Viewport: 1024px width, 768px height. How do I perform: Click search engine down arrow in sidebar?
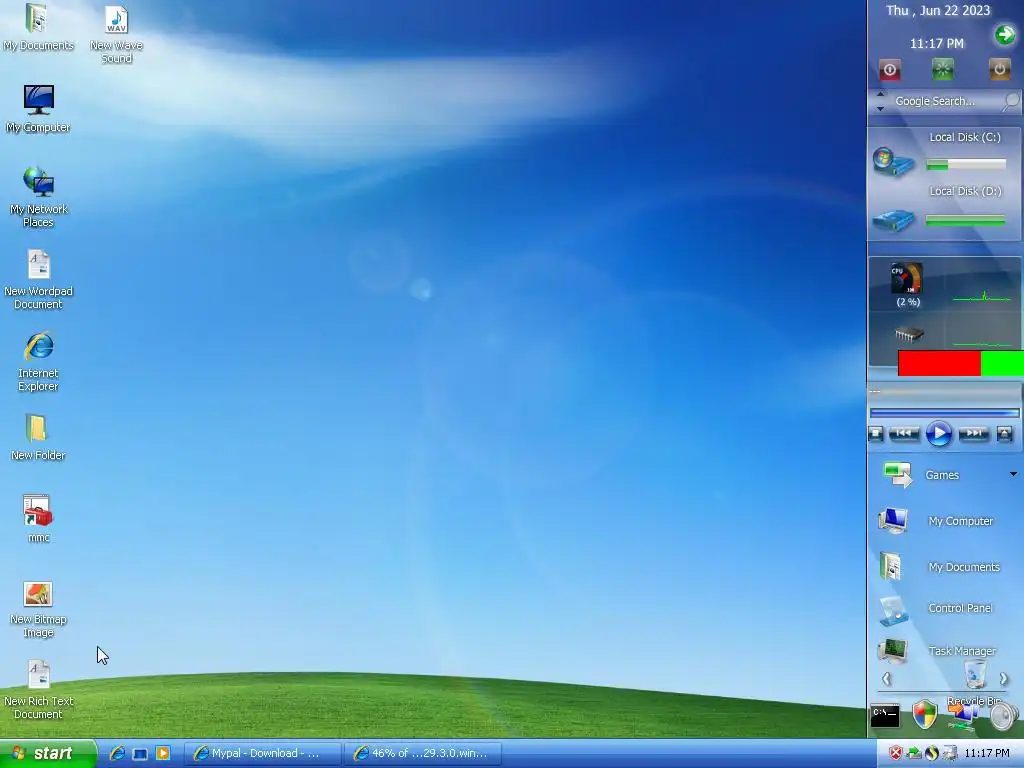click(x=880, y=108)
